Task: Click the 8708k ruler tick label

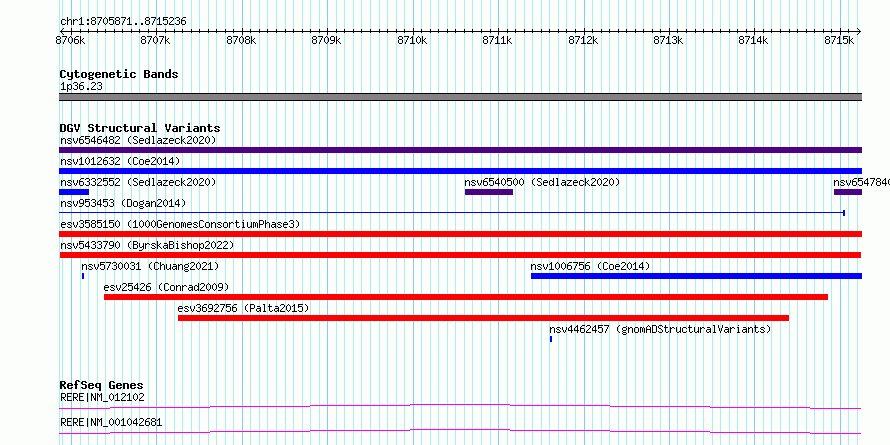Action: pos(242,40)
